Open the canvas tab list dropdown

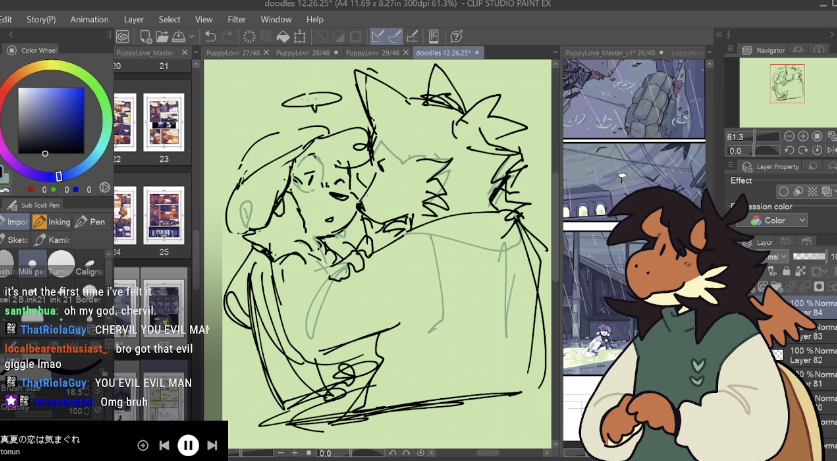tap(555, 52)
